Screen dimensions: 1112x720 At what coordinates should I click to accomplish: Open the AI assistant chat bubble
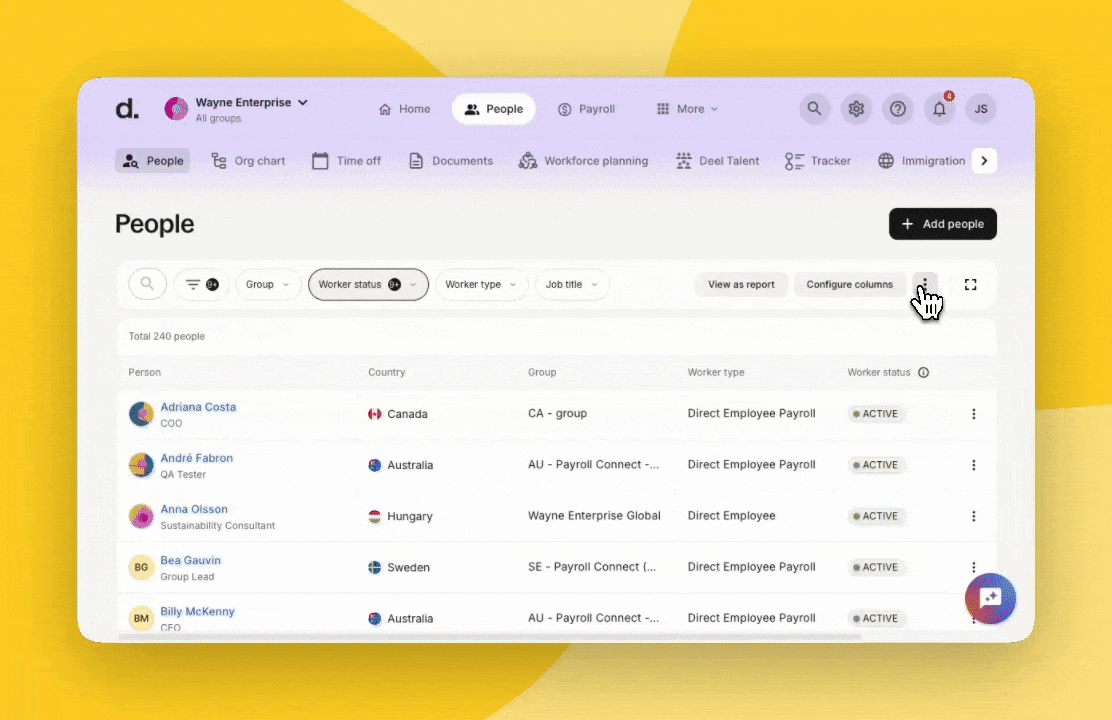click(990, 598)
